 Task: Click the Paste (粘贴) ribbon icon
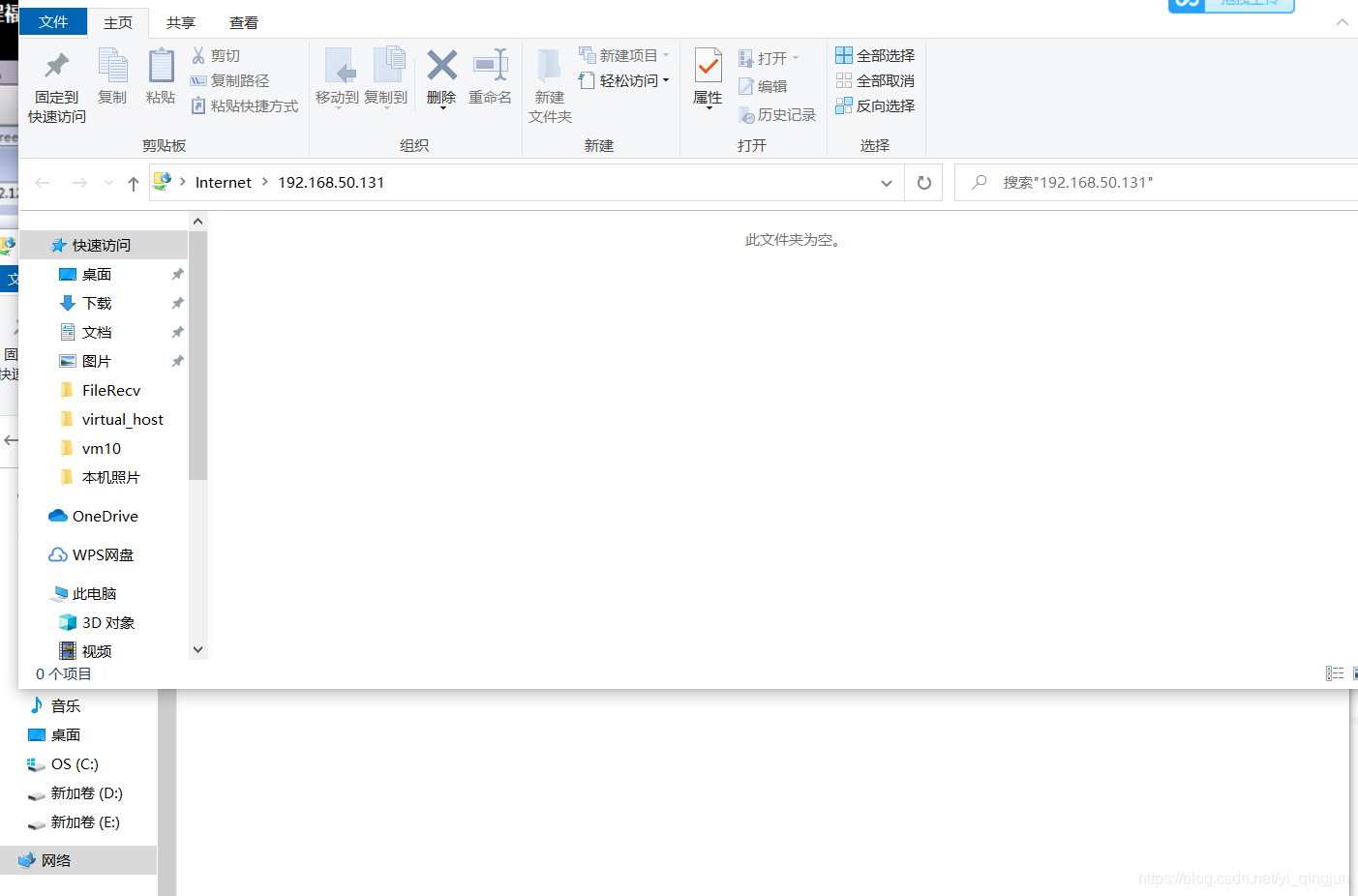pyautogui.click(x=161, y=66)
